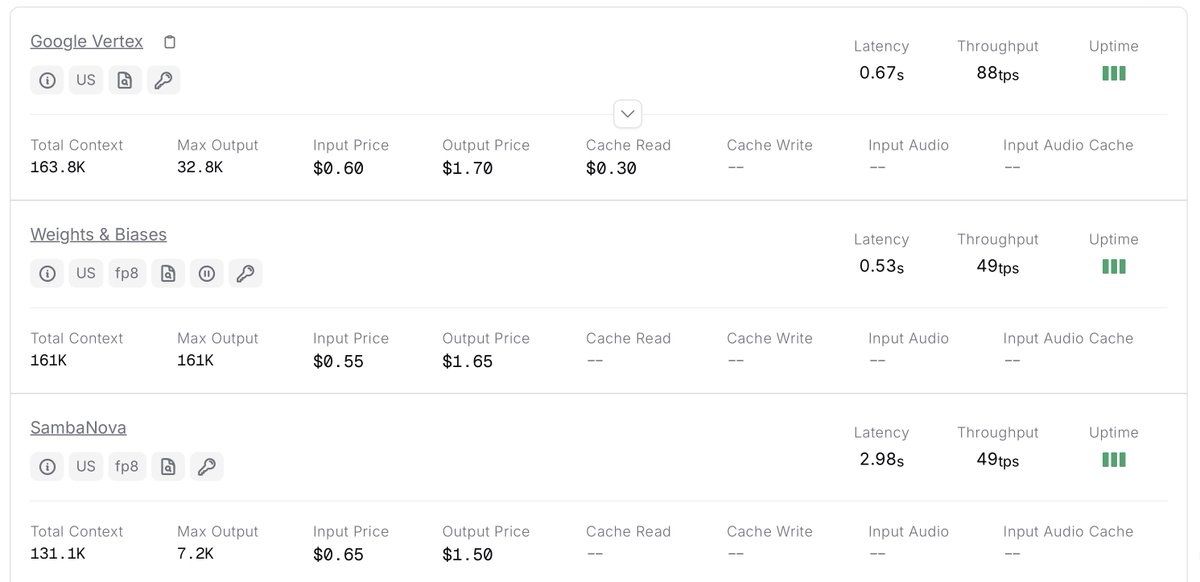The width and height of the screenshot is (1200, 582).
Task: Click Google Vertex data policy document icon
Action: coord(125,80)
